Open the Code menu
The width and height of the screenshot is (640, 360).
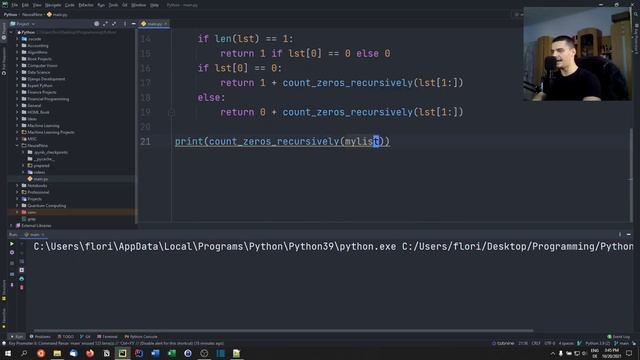coord(70,5)
